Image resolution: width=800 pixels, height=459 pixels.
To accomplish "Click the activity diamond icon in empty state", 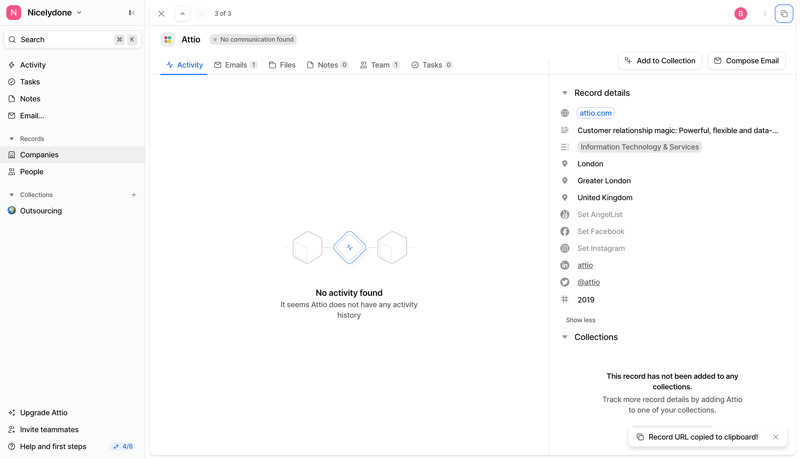I will pyautogui.click(x=349, y=247).
